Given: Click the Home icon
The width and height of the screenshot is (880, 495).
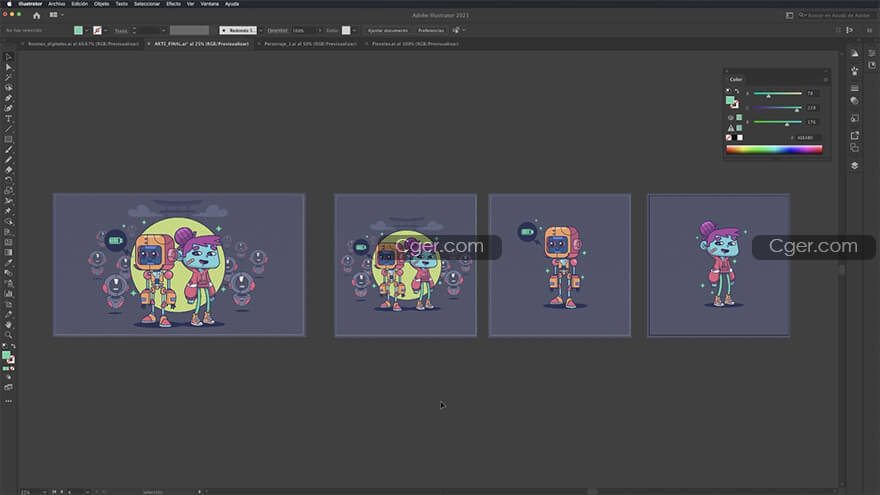Looking at the screenshot, I should tap(36, 16).
